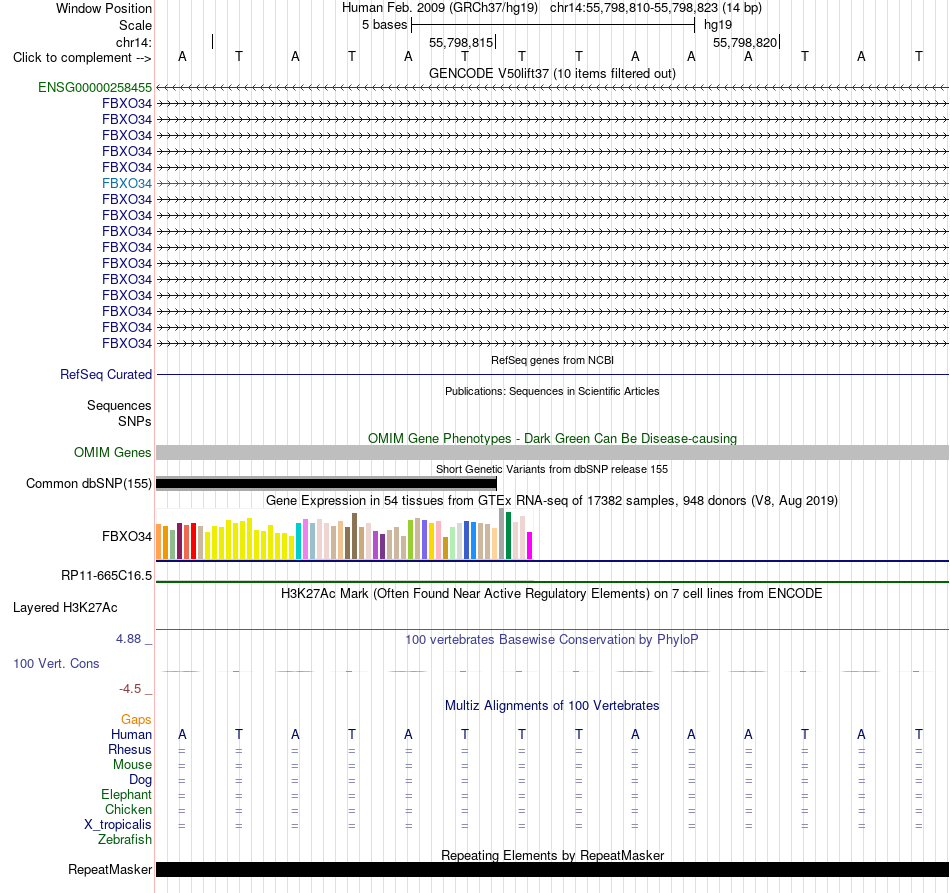This screenshot has height=893, width=950.
Task: Click the GTEx Gene Expression track title
Action: coord(552,500)
